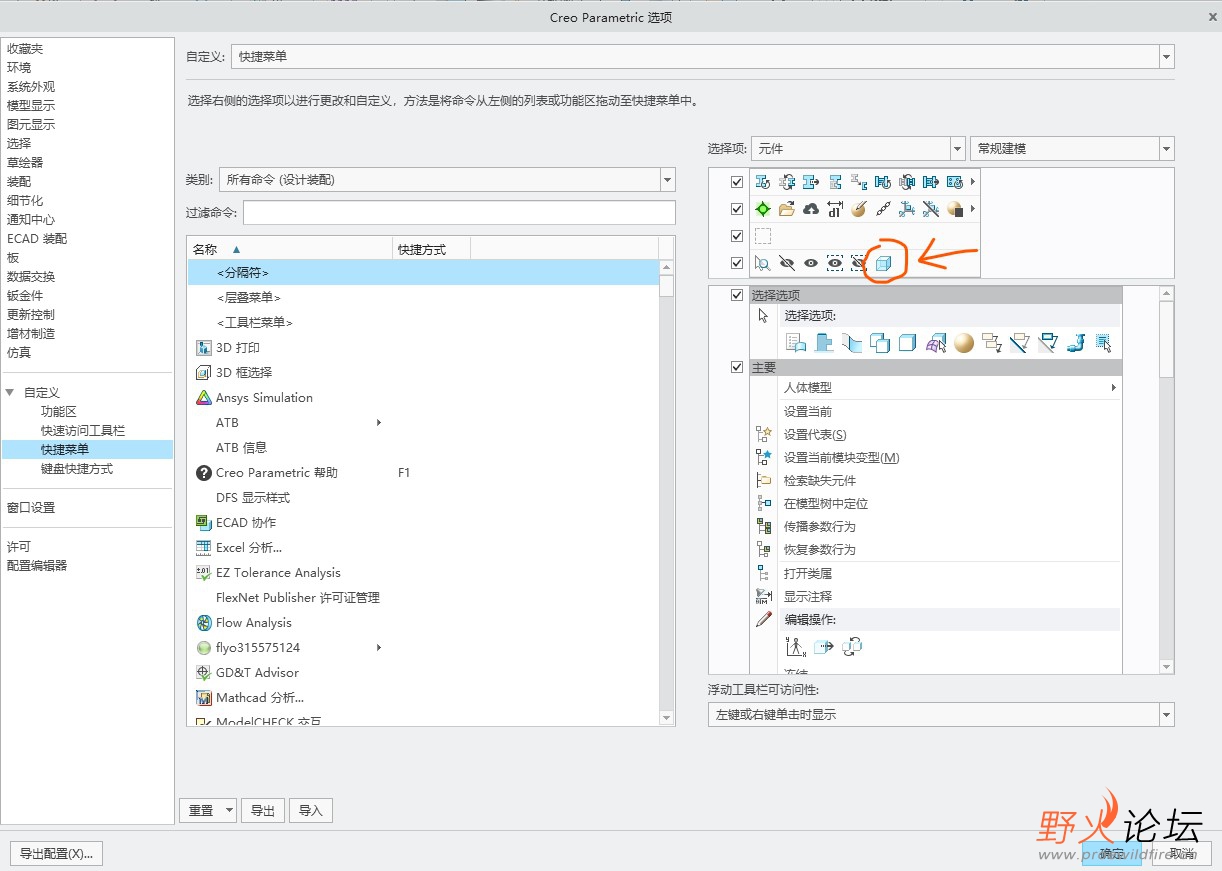Open the 选择项 元件 dropdown

point(957,148)
